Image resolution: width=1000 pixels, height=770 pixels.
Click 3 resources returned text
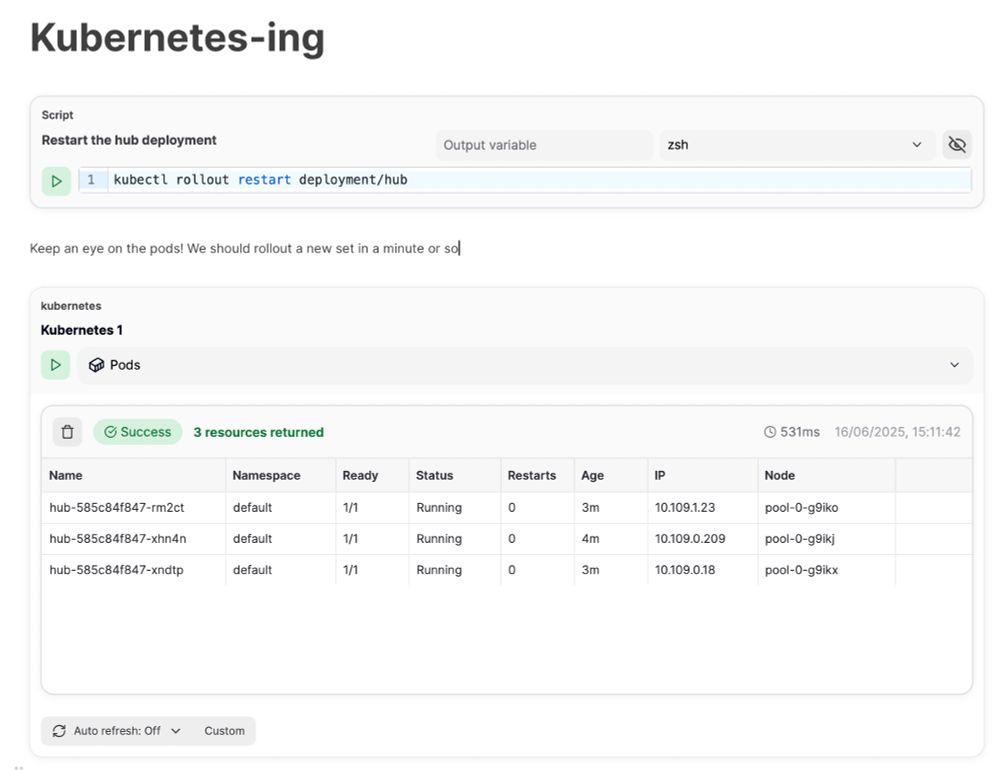coord(258,432)
